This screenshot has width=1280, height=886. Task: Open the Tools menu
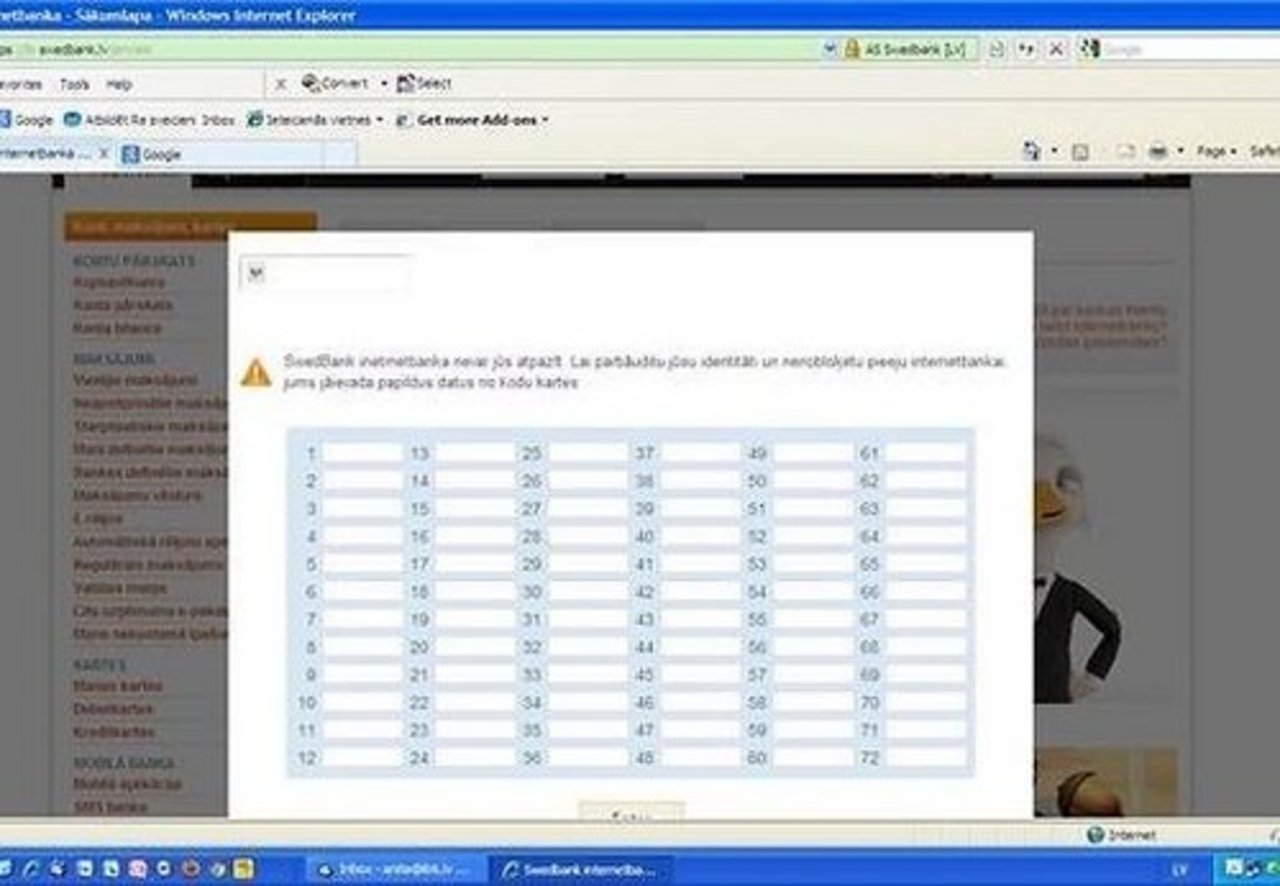pos(74,85)
